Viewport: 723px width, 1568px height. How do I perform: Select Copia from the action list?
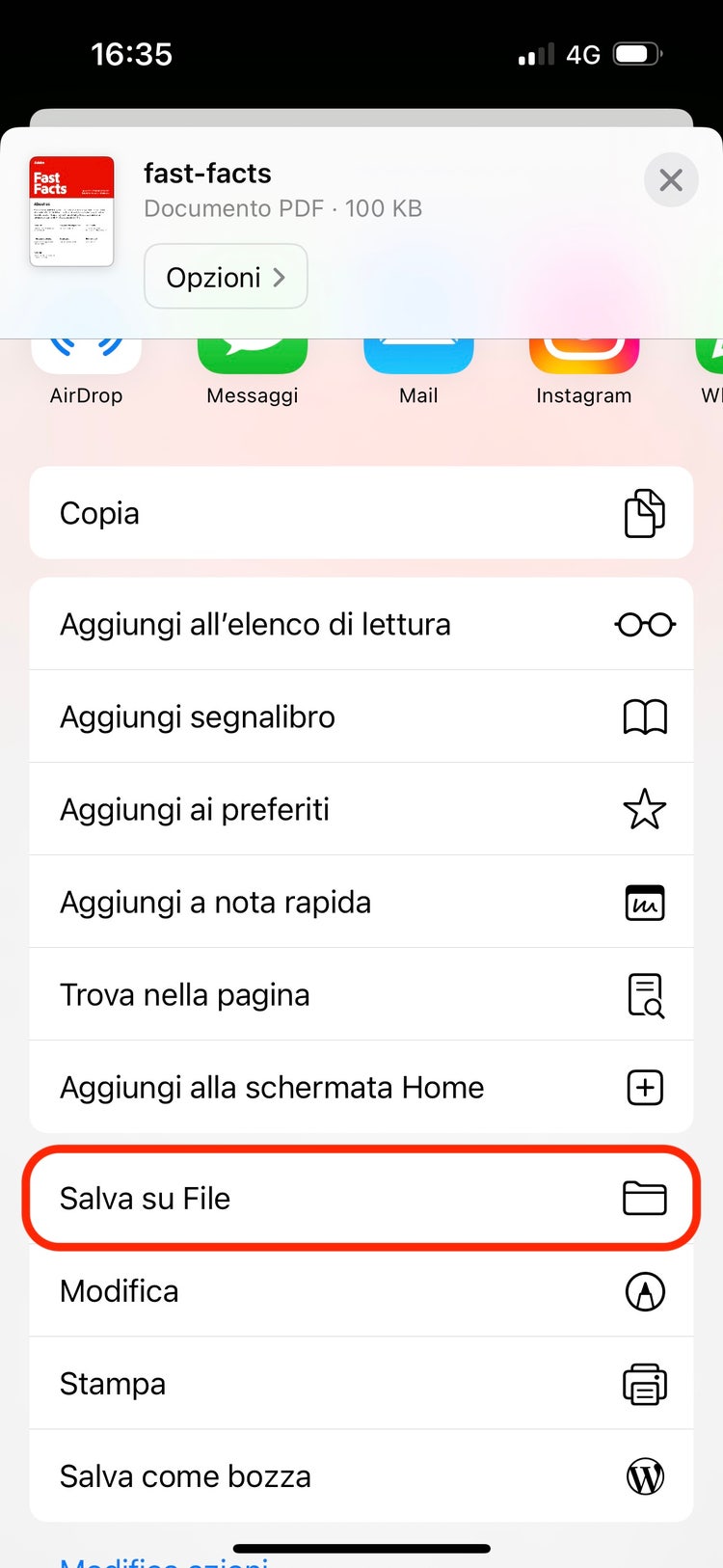click(361, 513)
